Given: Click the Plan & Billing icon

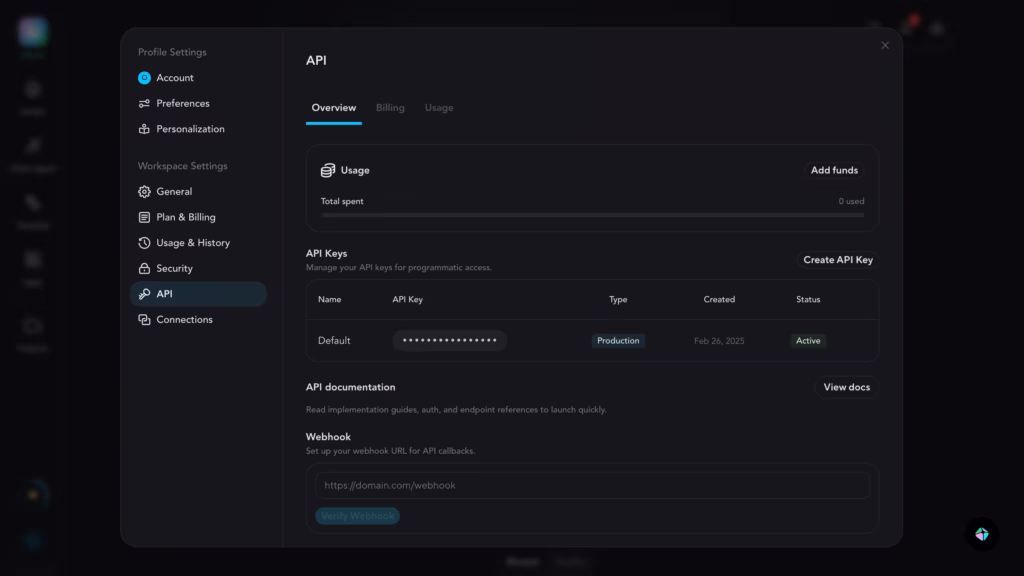Looking at the screenshot, I should pos(144,217).
